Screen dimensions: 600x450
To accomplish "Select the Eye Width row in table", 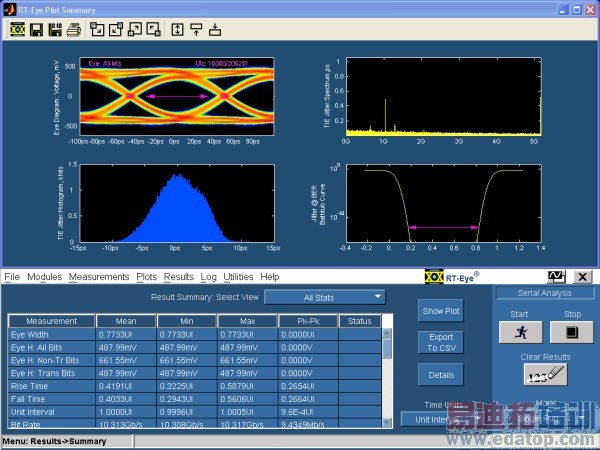I will pos(50,335).
